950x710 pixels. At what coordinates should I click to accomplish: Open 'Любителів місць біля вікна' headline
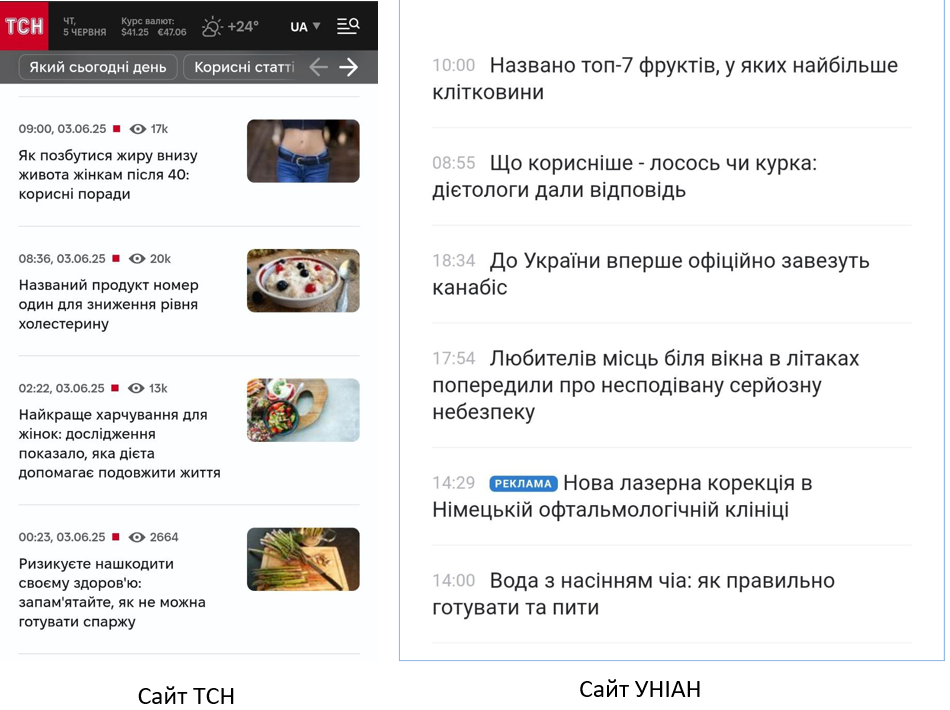tap(645, 385)
